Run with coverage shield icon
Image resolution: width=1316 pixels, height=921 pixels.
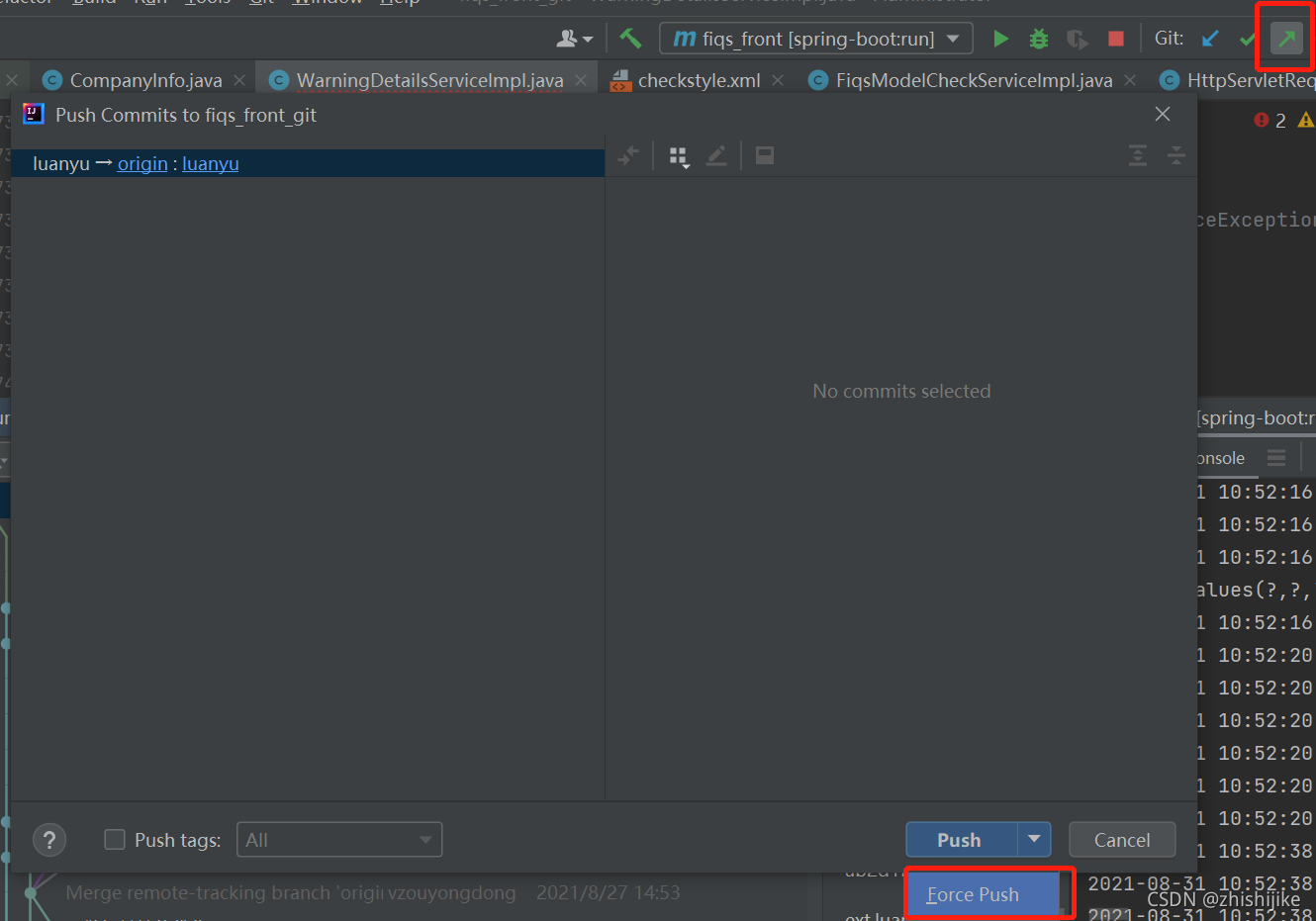click(x=1077, y=39)
